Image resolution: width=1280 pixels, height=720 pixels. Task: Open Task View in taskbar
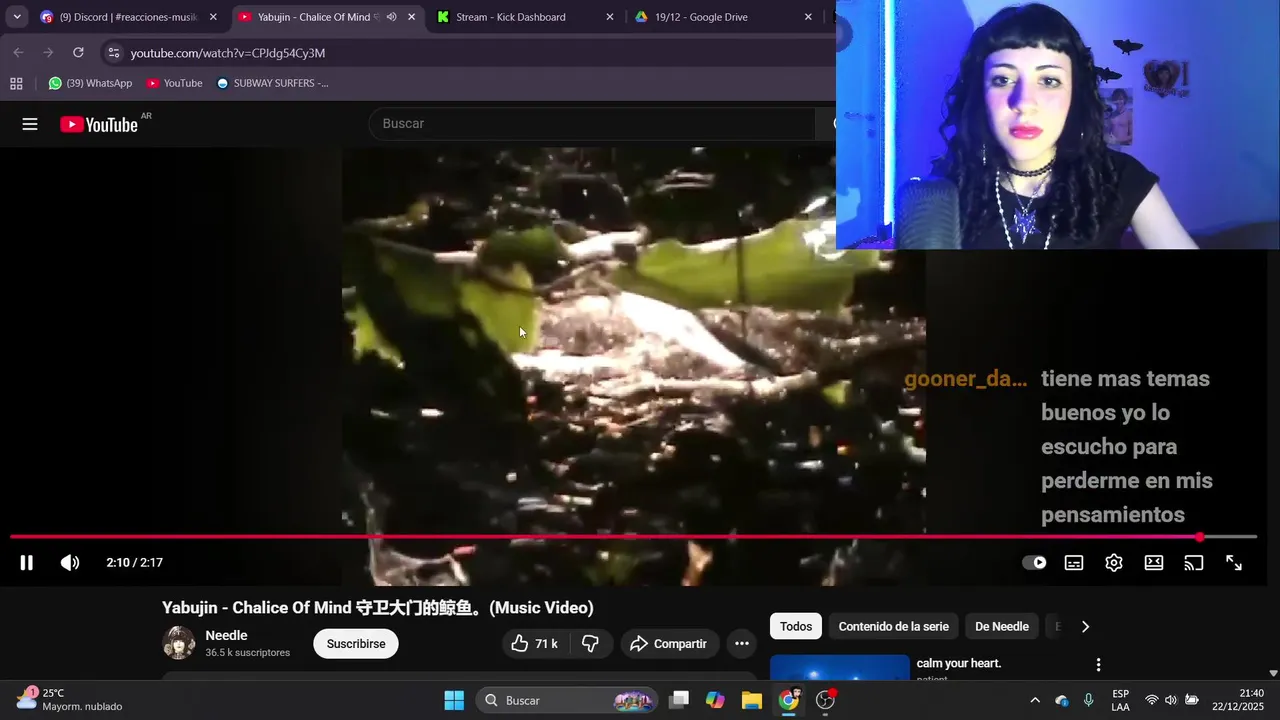click(x=679, y=700)
